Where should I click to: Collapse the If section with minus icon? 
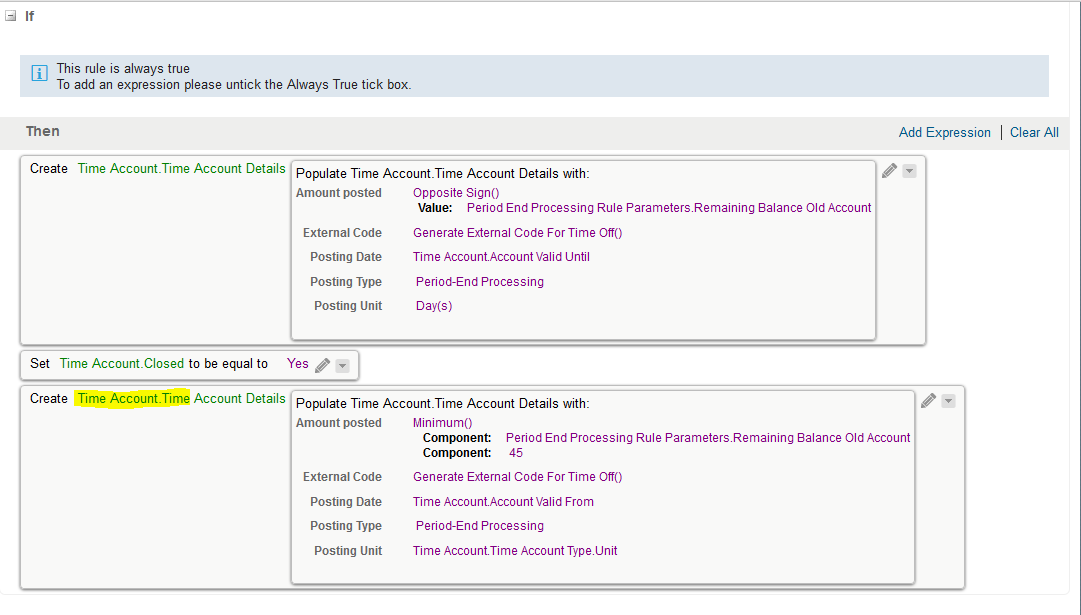coord(10,16)
